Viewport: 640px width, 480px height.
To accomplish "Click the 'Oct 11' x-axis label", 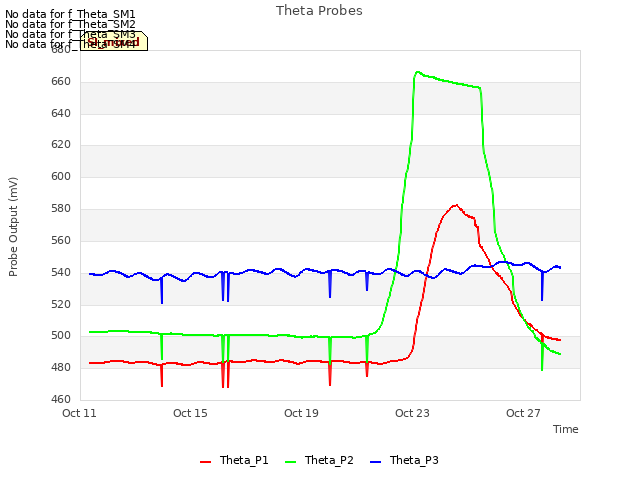I will coord(79,413).
